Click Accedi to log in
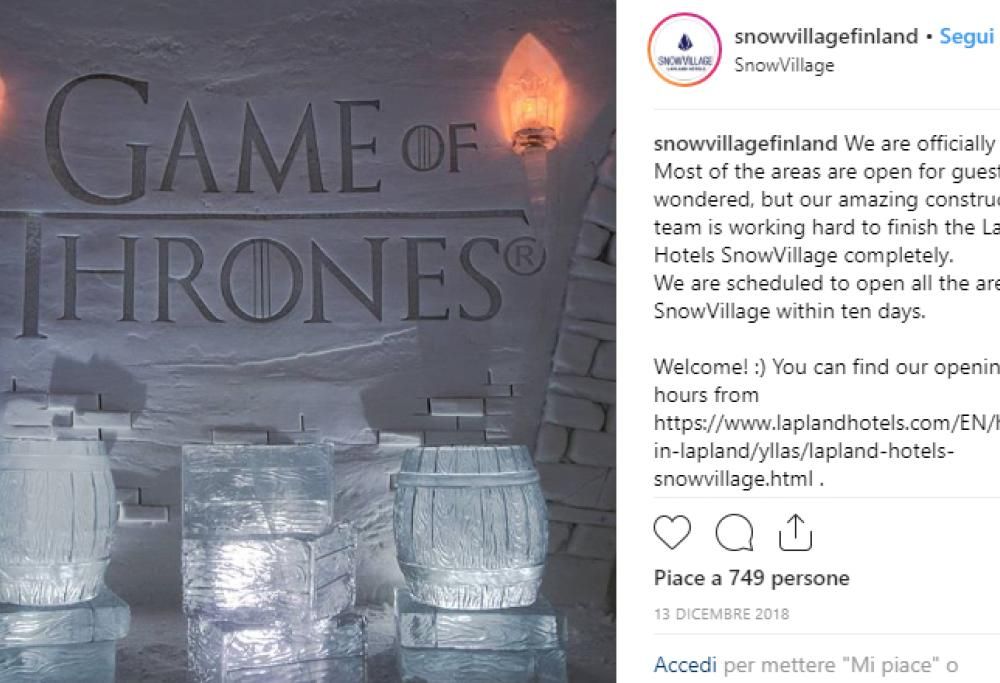 685,664
